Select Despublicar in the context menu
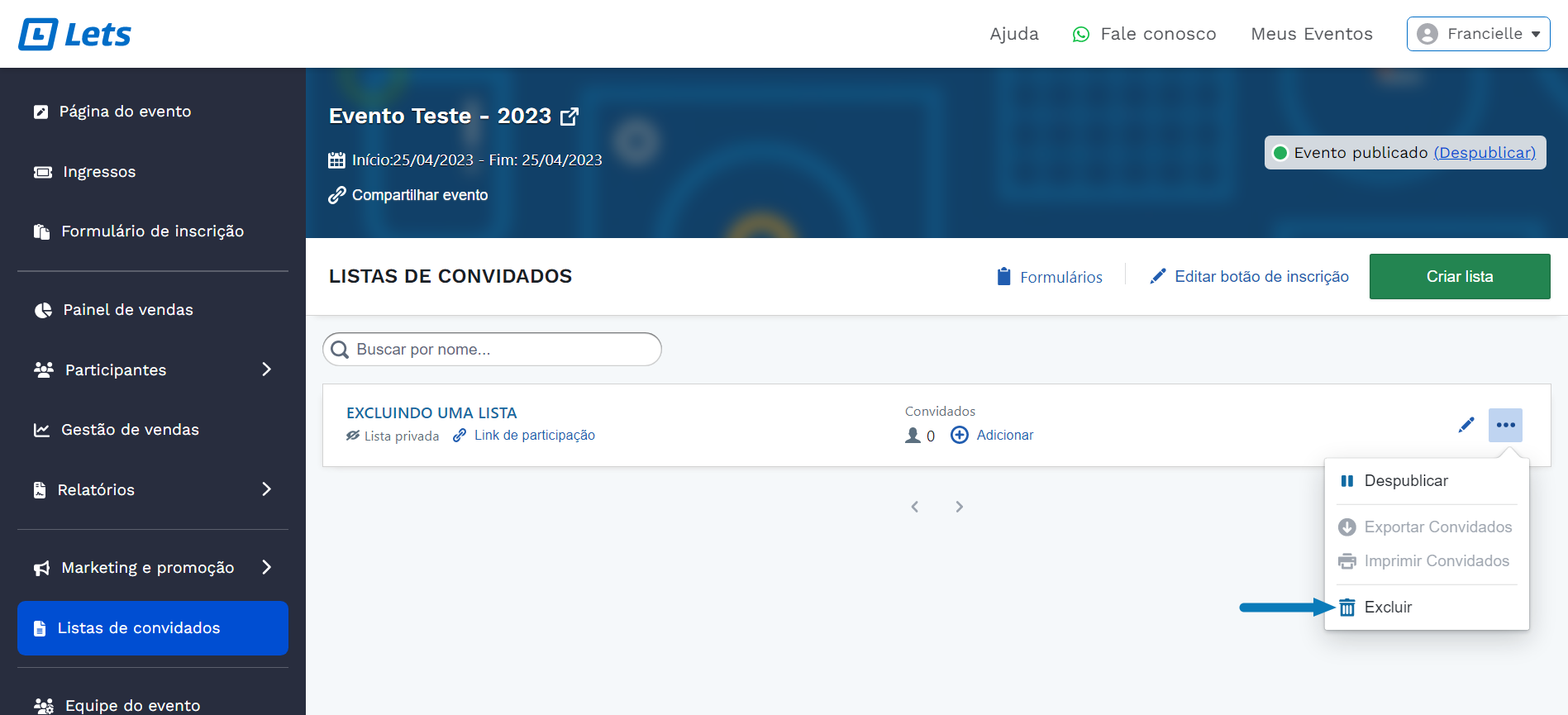This screenshot has height=715, width=1568. click(1405, 481)
